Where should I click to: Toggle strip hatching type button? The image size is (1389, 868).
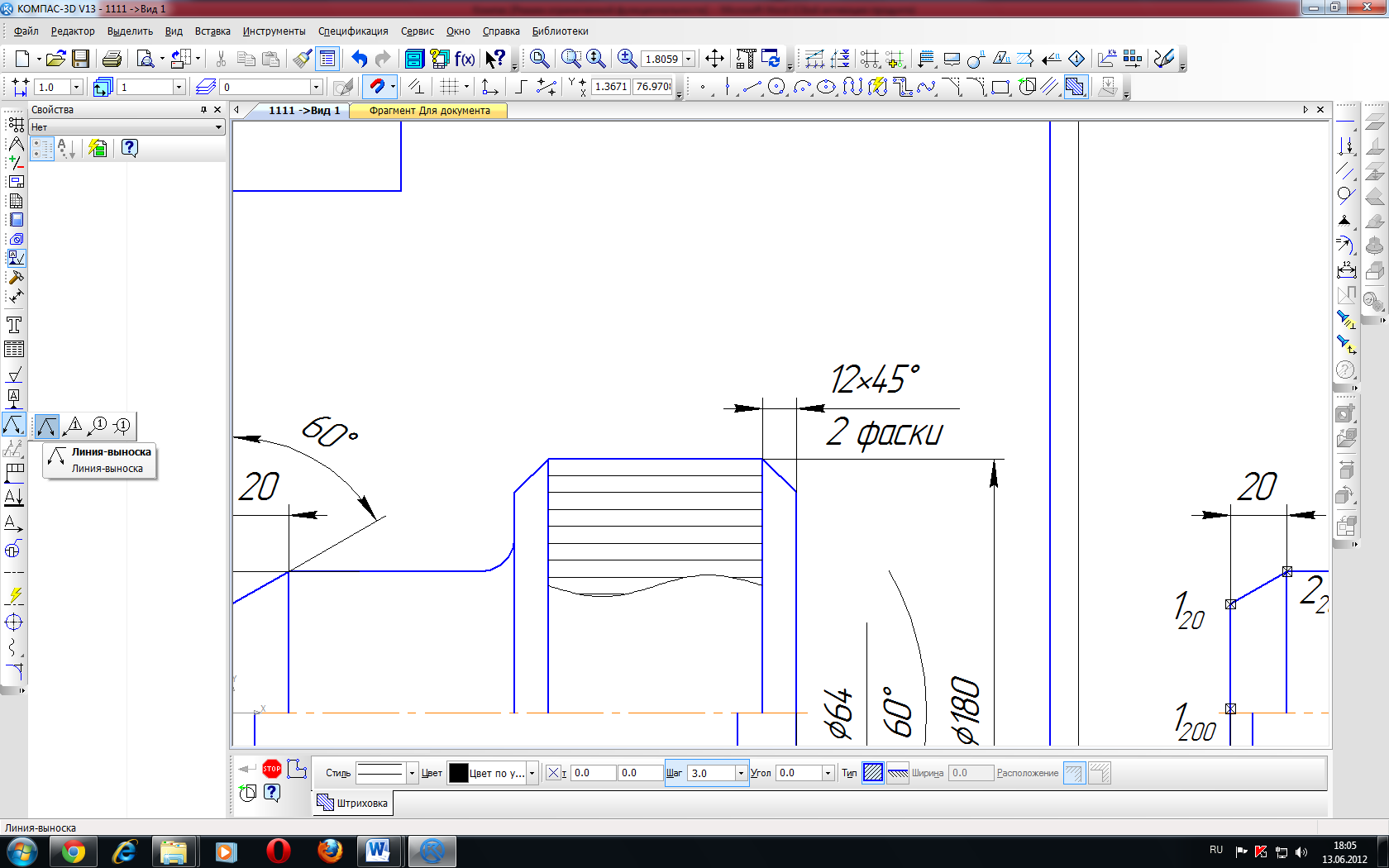[x=898, y=773]
